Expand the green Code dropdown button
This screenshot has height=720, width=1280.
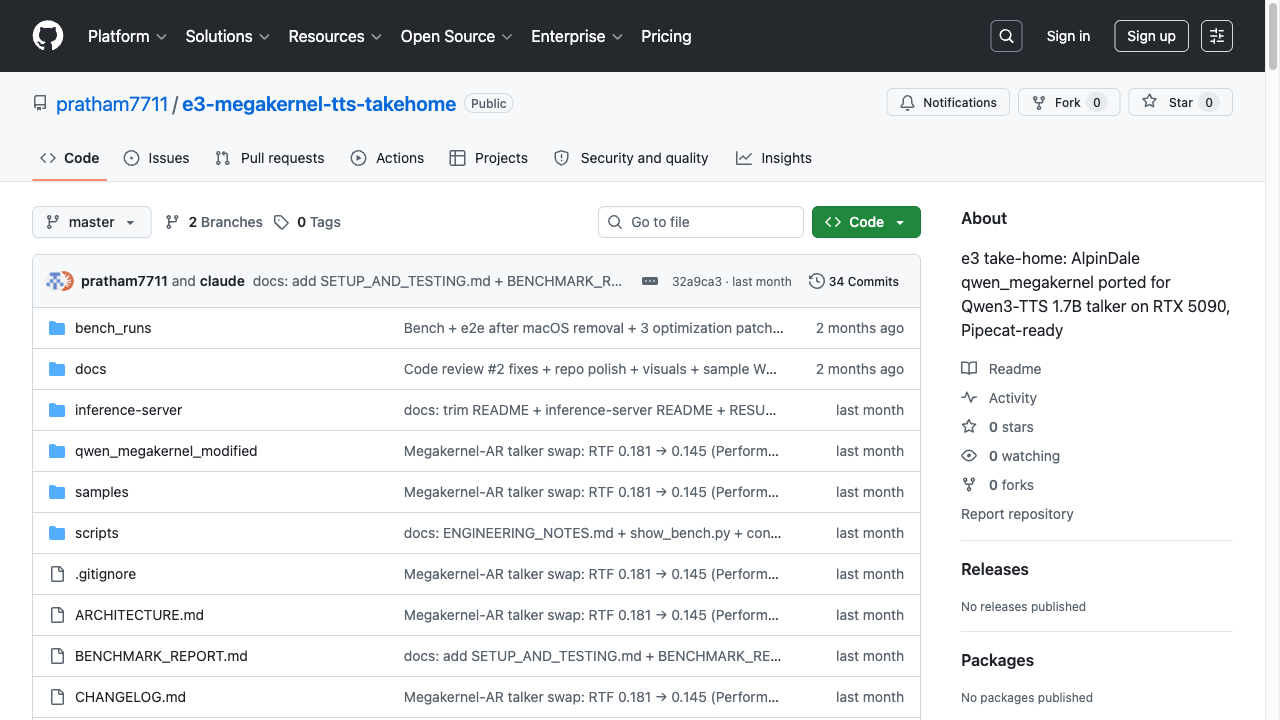coord(866,222)
